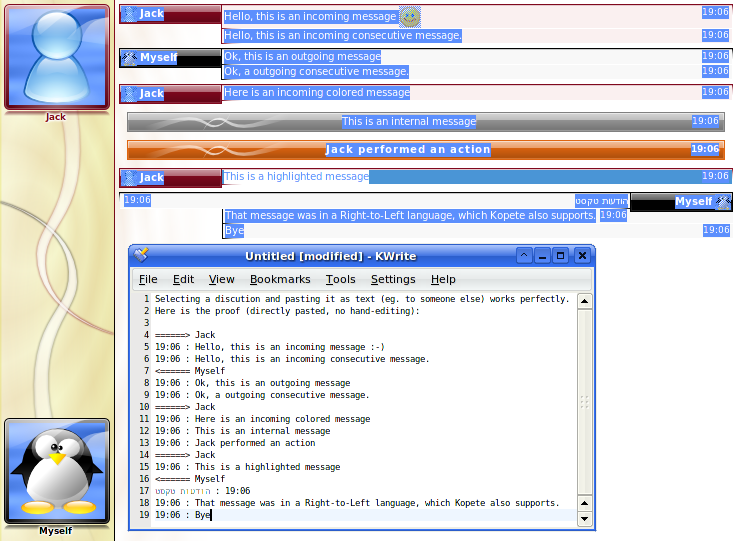The image size is (737, 541).
Task: Click the first Jack sender name header
Action: click(170, 14)
